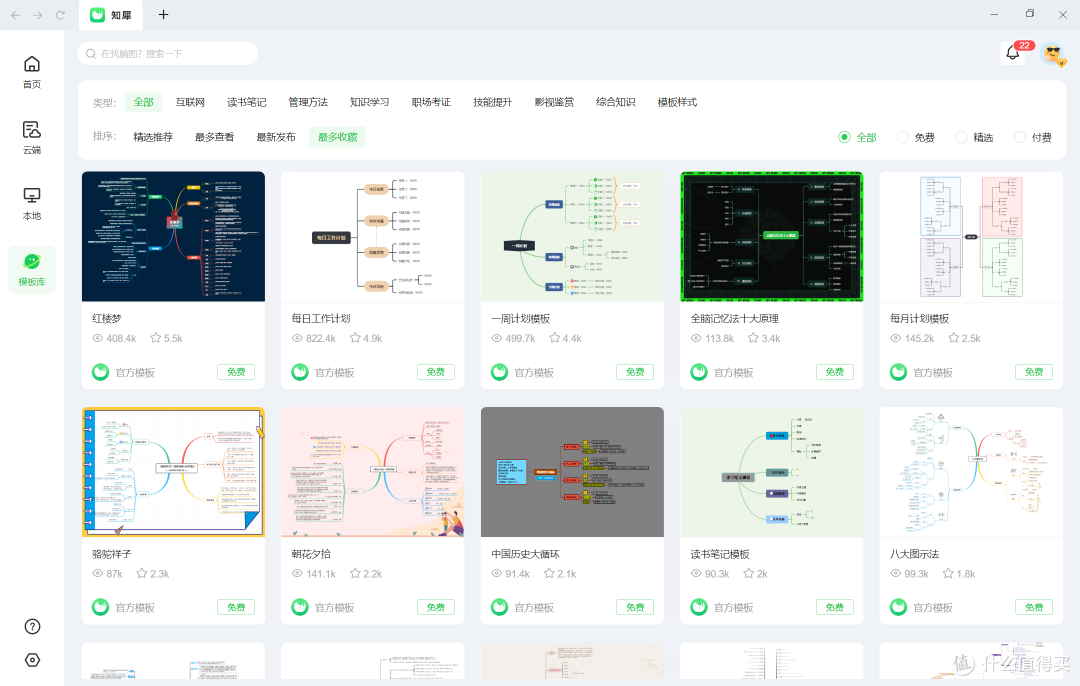
Task: Click 官方模板 author on 朝花夕拾 card
Action: tap(334, 607)
